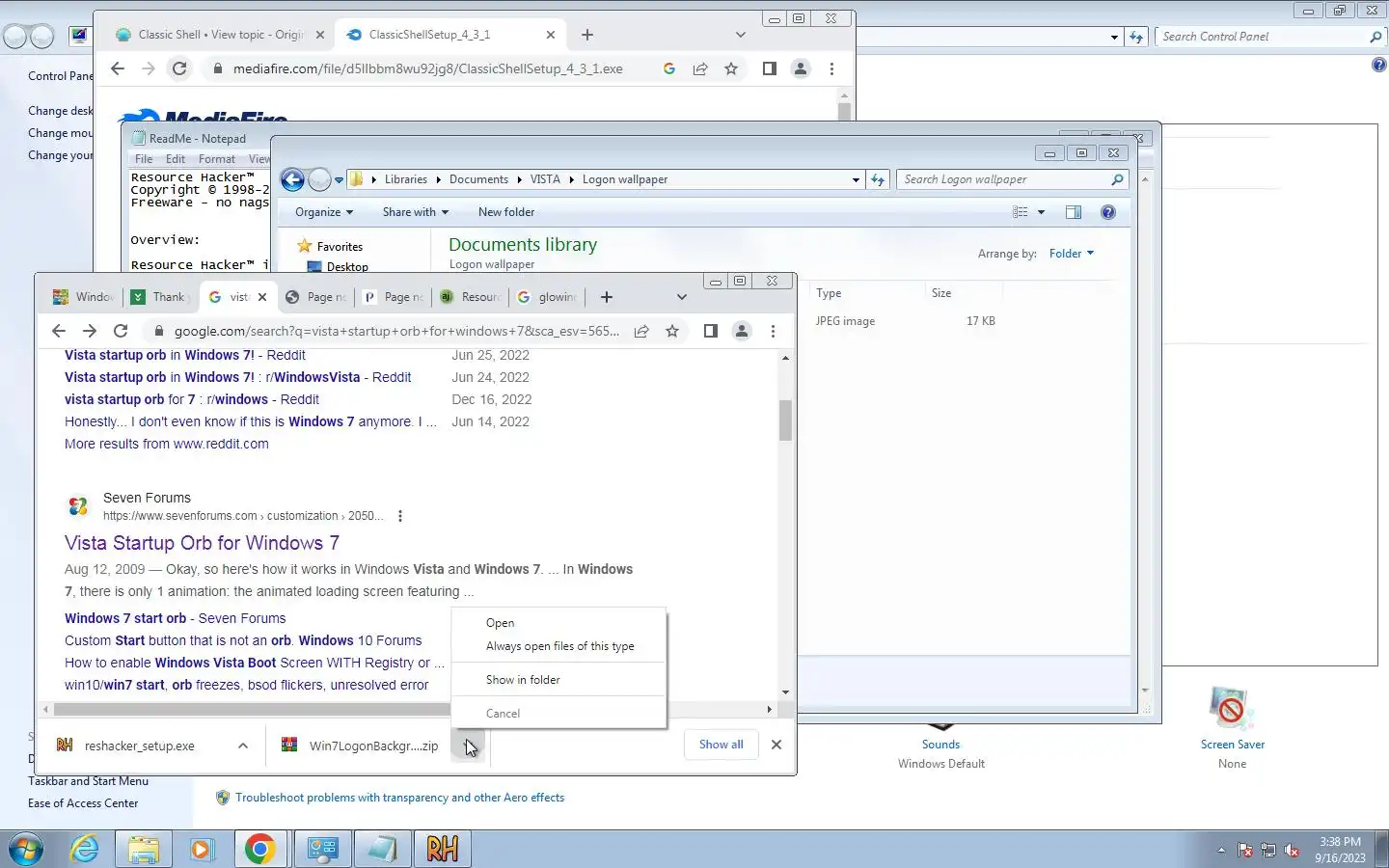Open Vista Startup Orb for Windows 7 result
This screenshot has width=1389, height=868.
pyautogui.click(x=202, y=543)
